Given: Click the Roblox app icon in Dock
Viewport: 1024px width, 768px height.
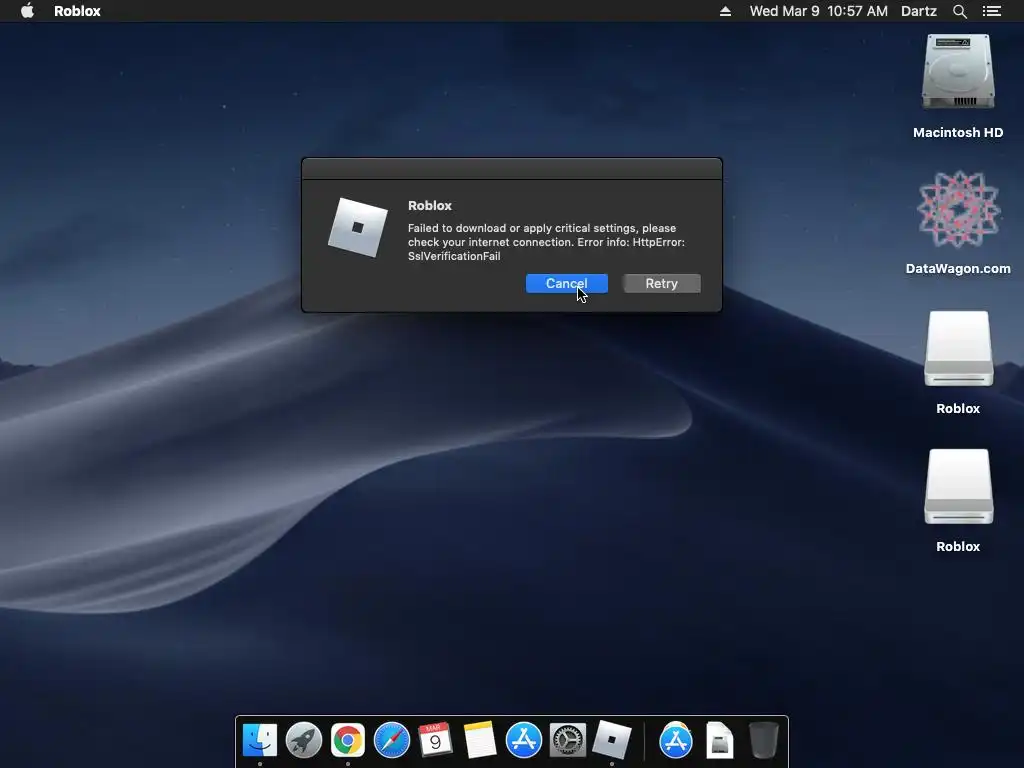Looking at the screenshot, I should coord(612,740).
